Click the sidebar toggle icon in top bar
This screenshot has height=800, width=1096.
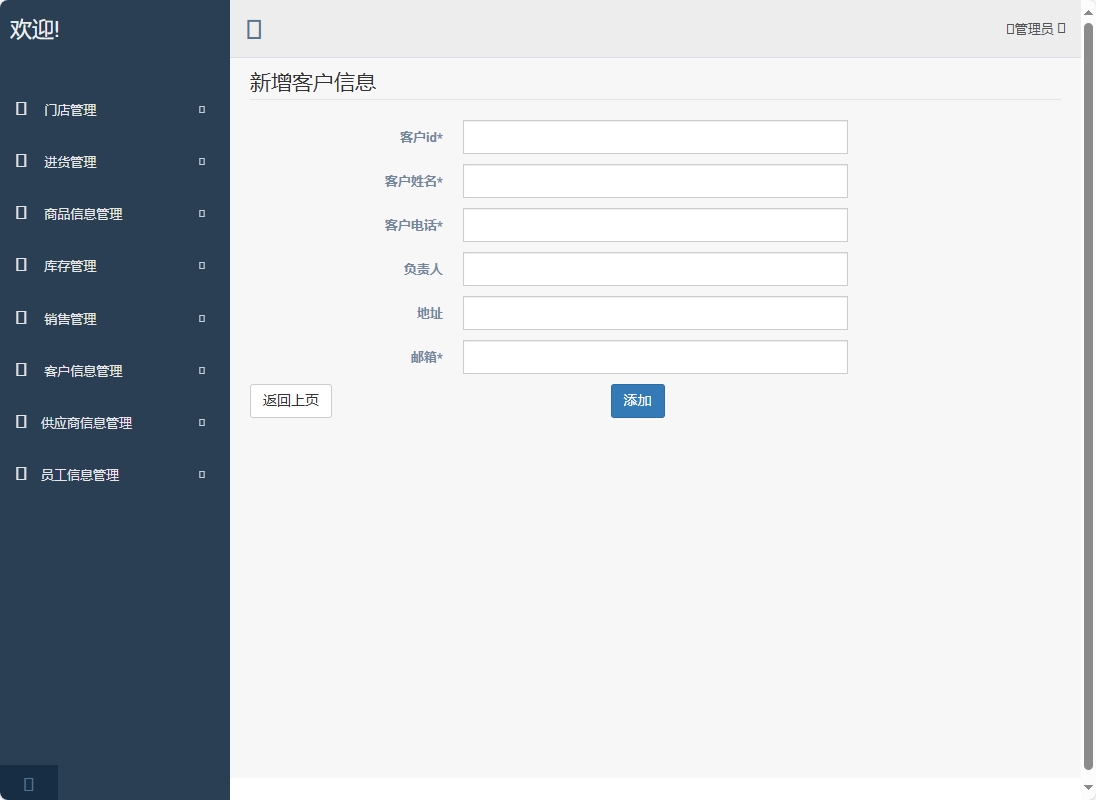(253, 29)
